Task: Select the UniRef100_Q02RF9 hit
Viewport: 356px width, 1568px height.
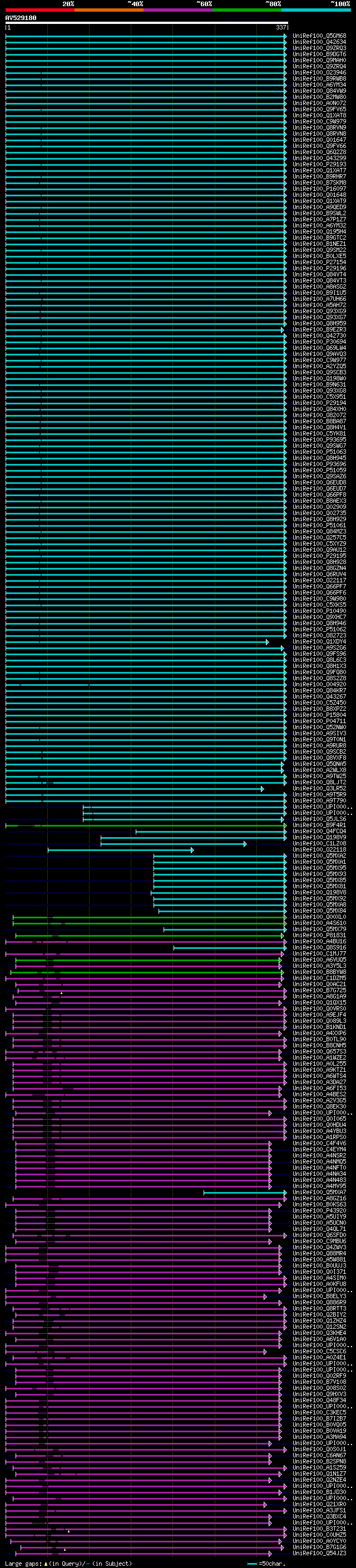Action: tap(319, 1376)
